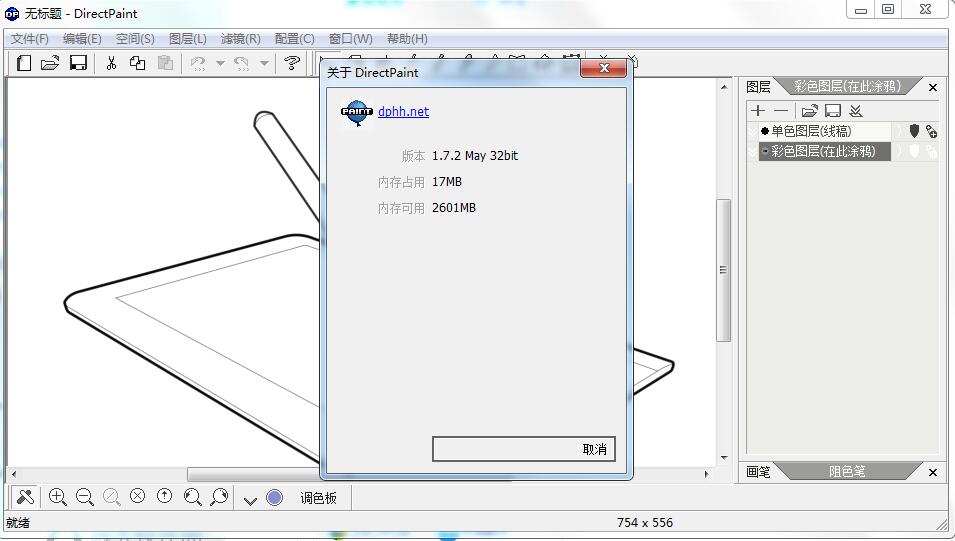Open the 配置(C) menu

pyautogui.click(x=294, y=39)
